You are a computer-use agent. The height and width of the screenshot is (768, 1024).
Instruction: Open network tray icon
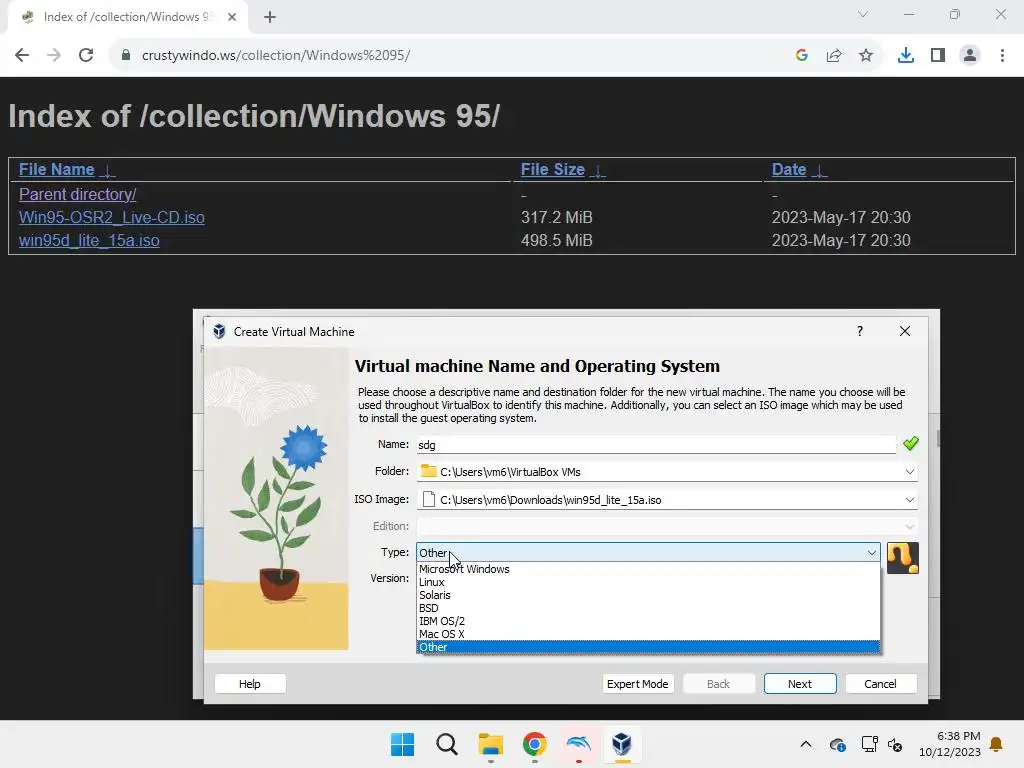click(x=869, y=744)
